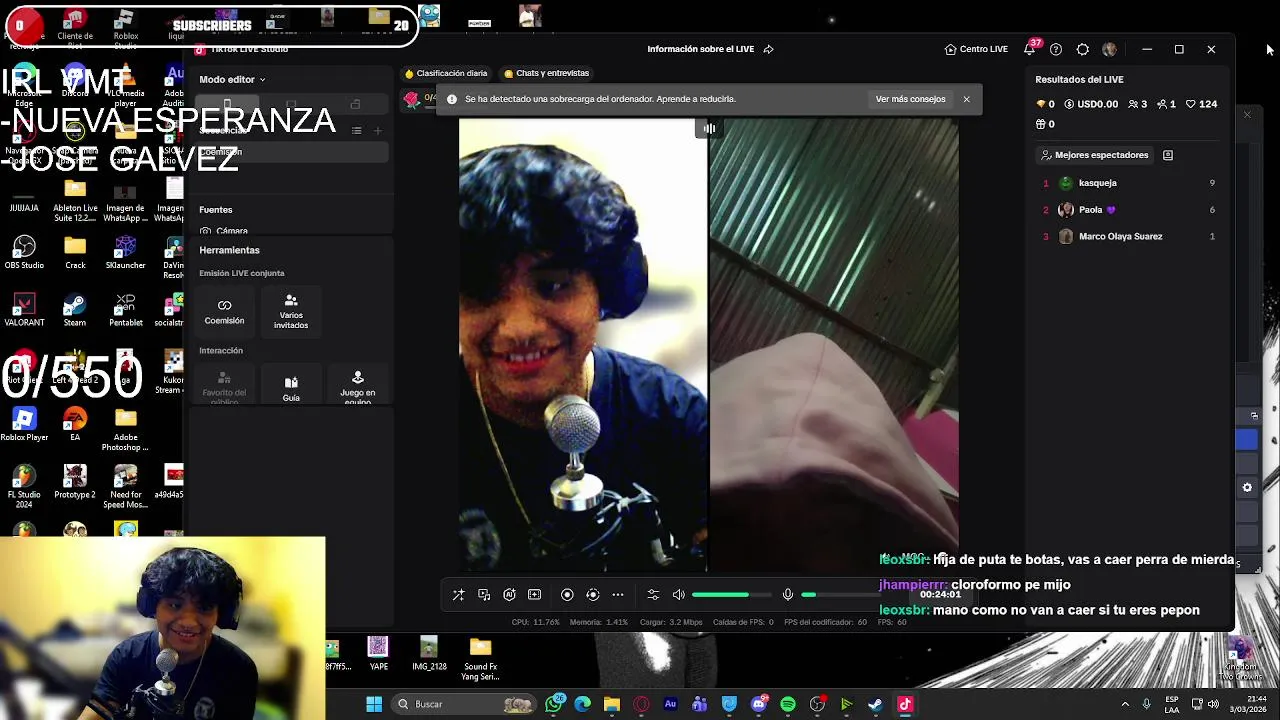Screen dimensions: 1280x720
Task: Click the likes count 124
Action: [1200, 104]
